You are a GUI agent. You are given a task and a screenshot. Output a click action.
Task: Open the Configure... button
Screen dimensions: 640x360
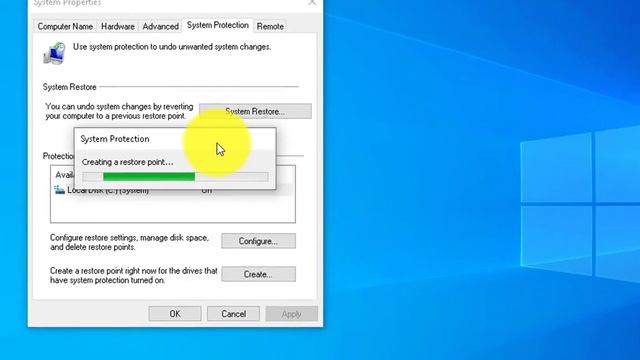point(258,241)
